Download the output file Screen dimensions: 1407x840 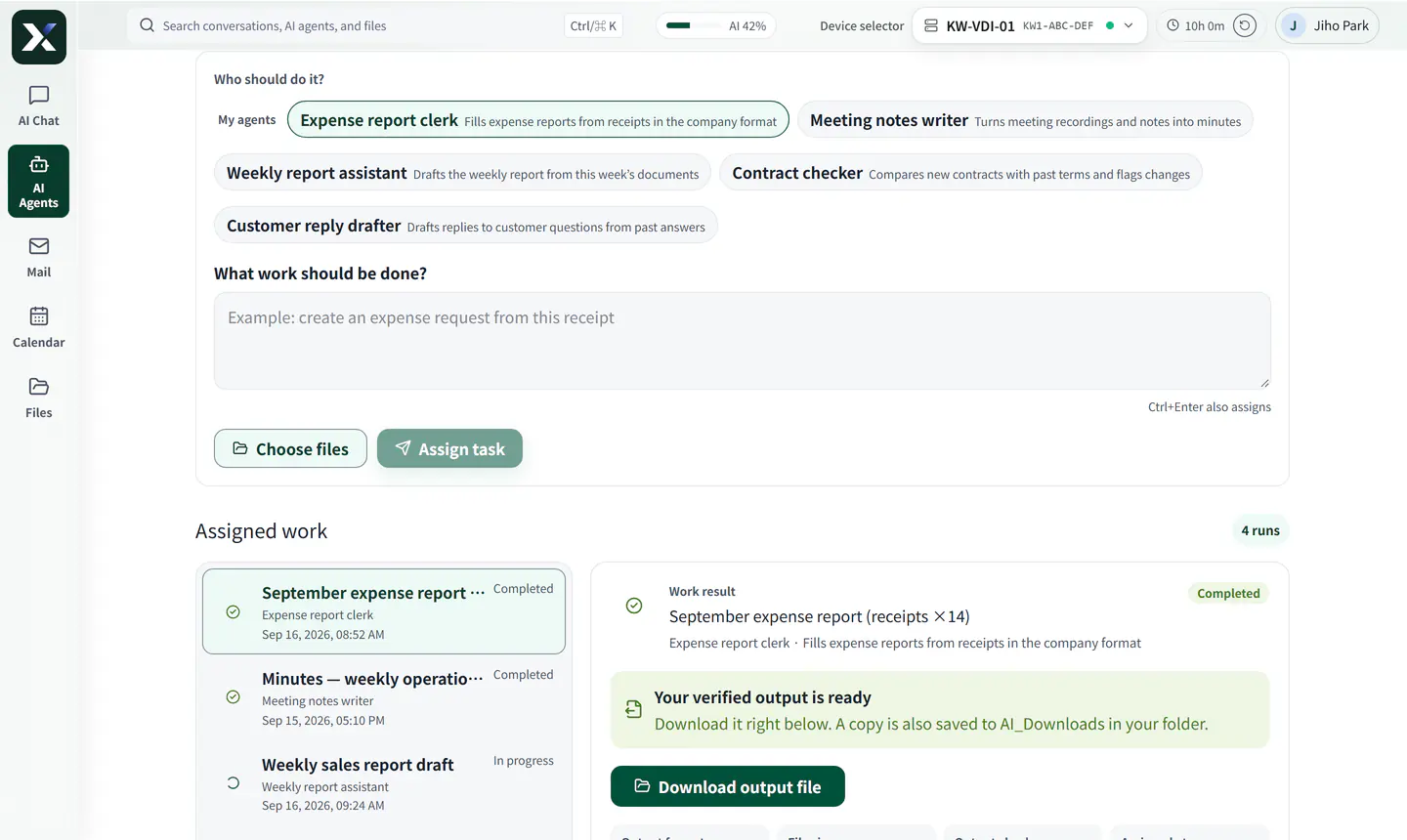pyautogui.click(x=728, y=786)
